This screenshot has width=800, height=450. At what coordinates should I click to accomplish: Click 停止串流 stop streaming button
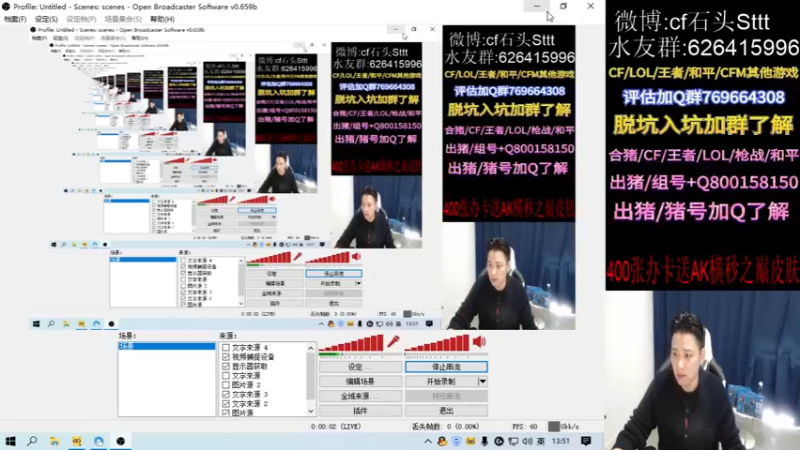pyautogui.click(x=446, y=367)
